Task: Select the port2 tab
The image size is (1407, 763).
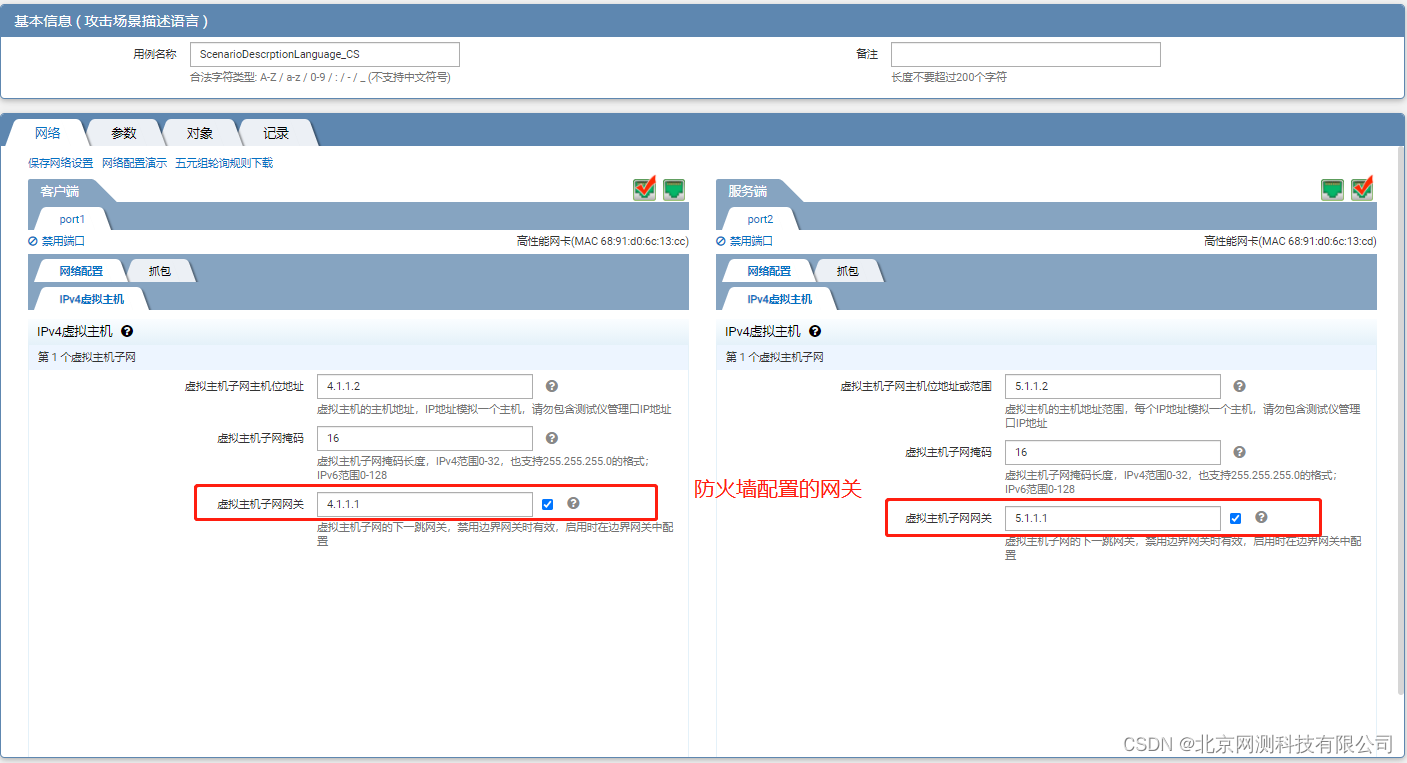Action: point(760,219)
